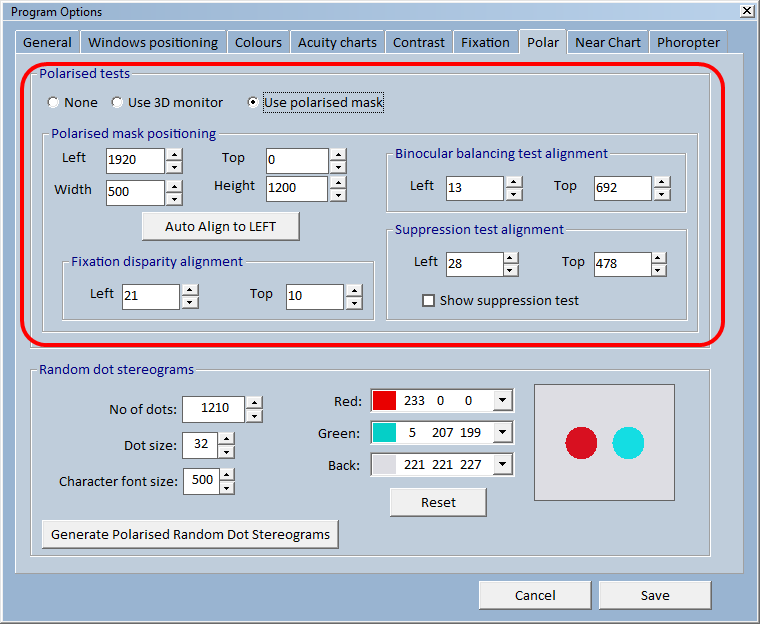Increase Binocular balancing Left value

pos(514,182)
